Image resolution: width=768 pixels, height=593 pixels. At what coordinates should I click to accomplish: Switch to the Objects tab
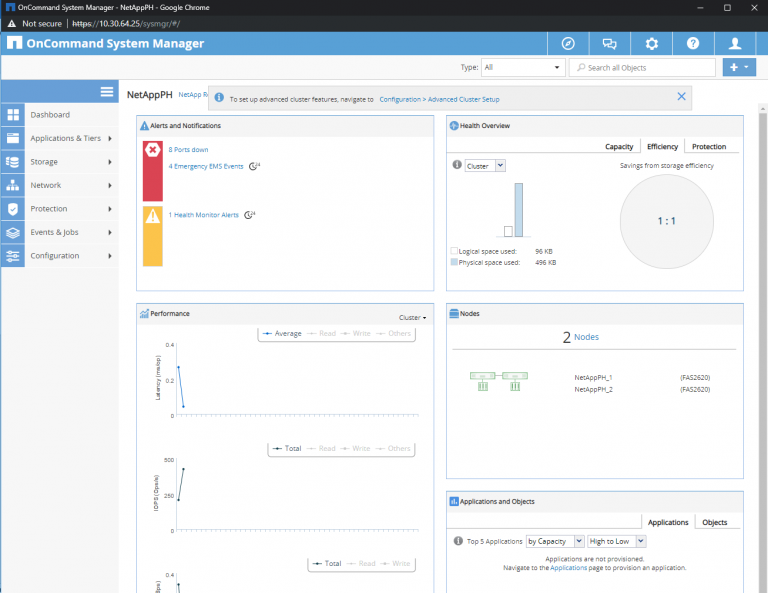pos(715,522)
